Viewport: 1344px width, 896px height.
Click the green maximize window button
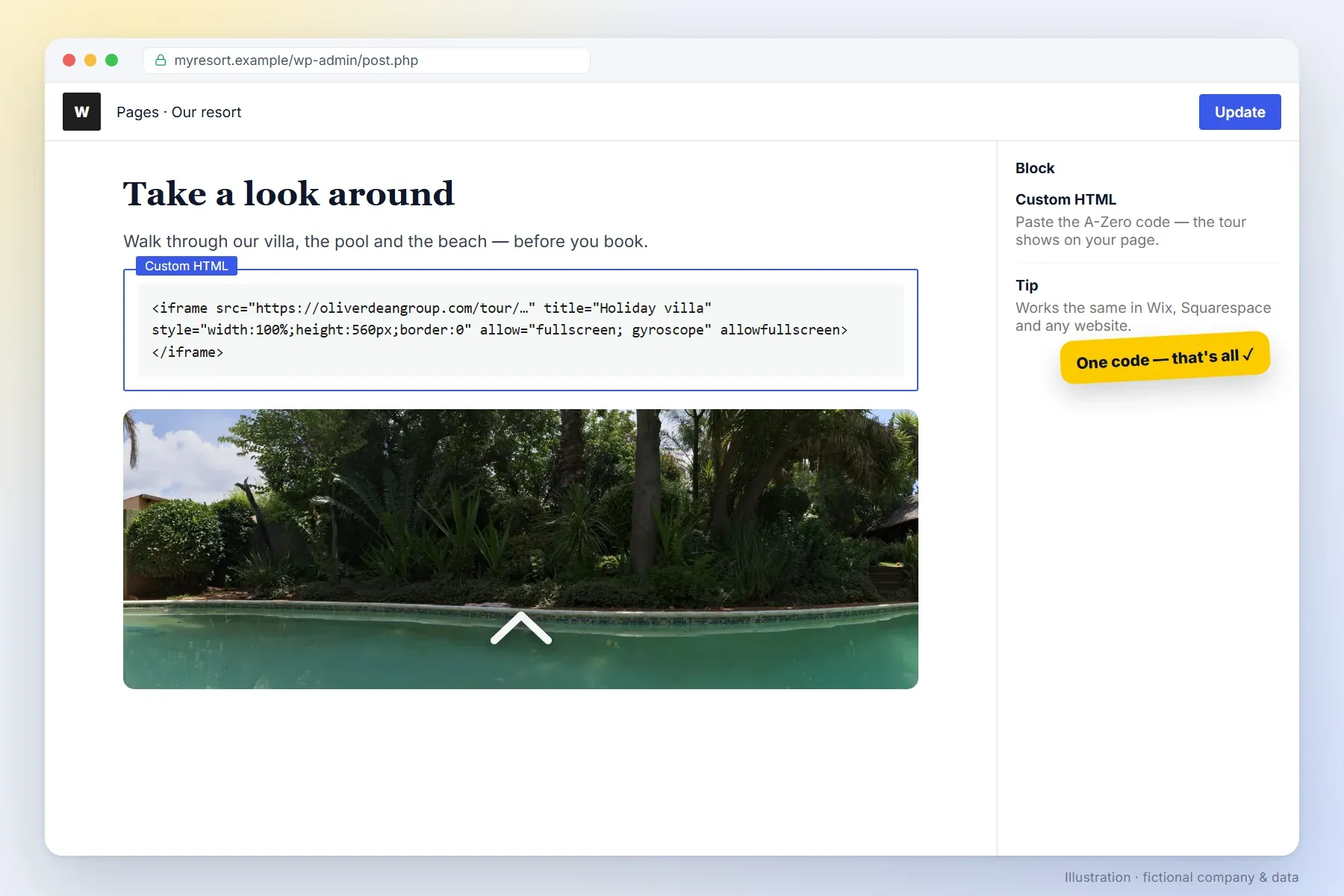pos(112,60)
